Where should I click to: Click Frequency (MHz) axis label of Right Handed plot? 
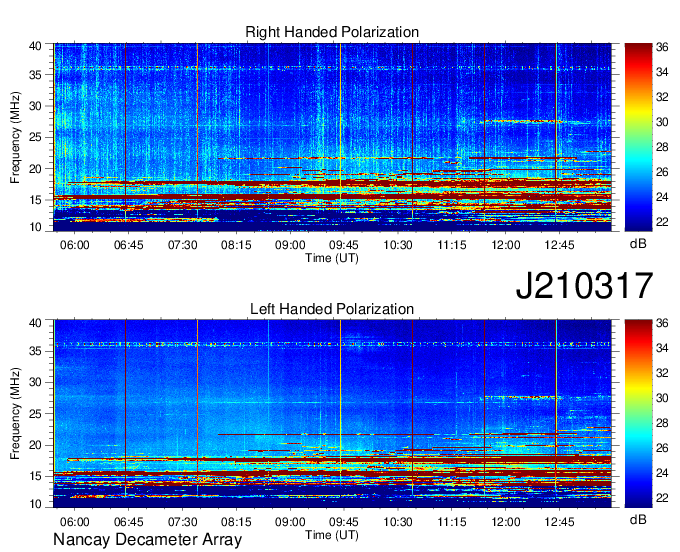[x=15, y=137]
